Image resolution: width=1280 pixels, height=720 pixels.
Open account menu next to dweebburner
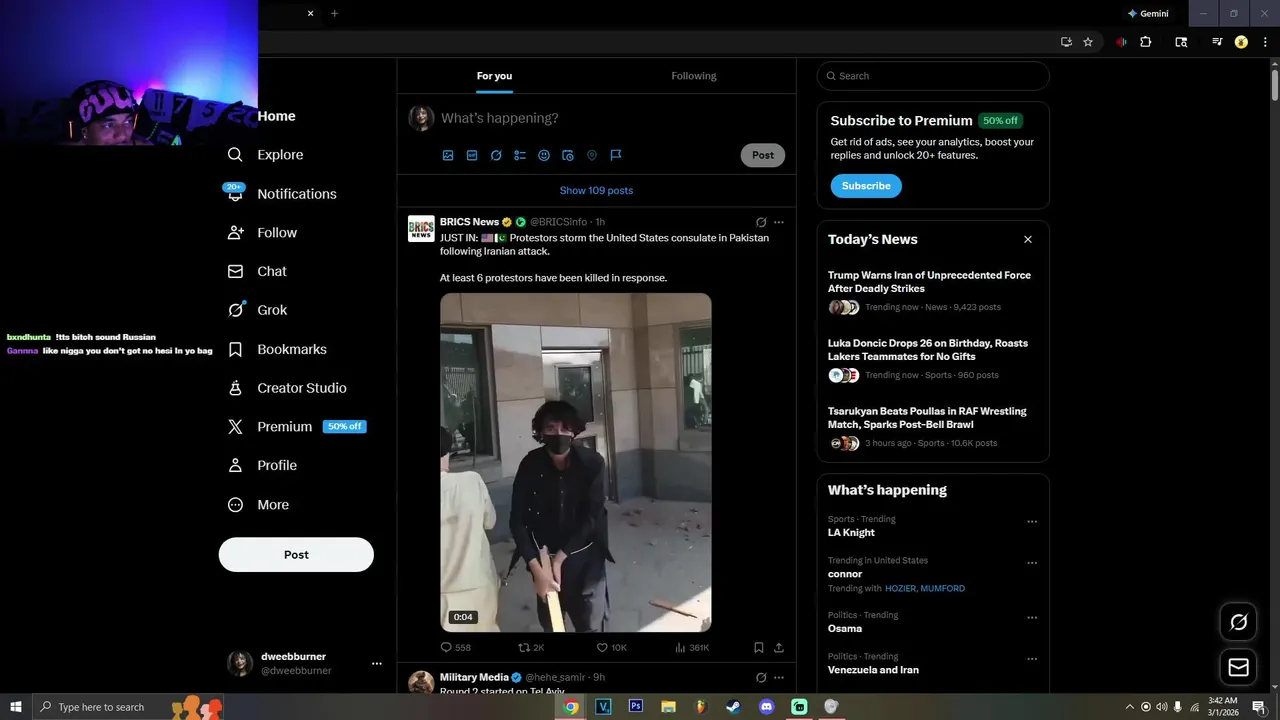(377, 664)
